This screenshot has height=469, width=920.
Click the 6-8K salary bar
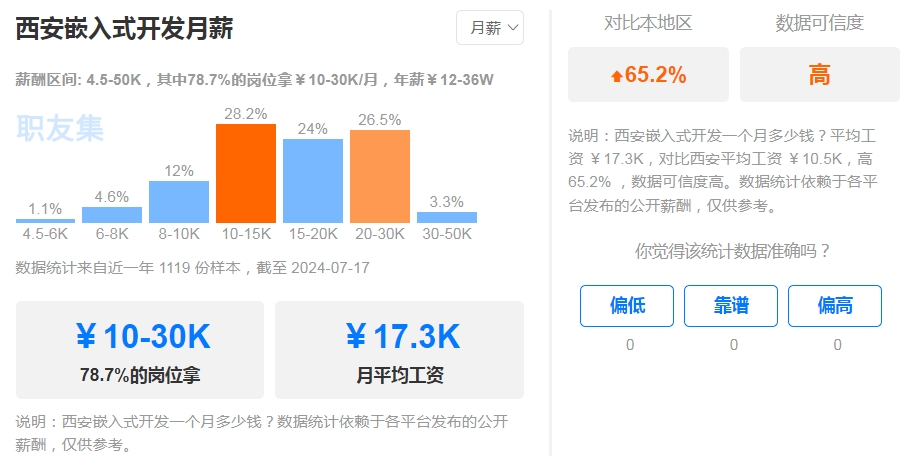[x=112, y=214]
